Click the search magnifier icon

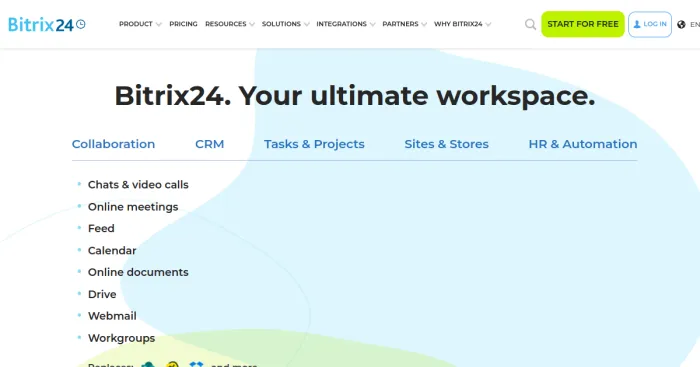(x=530, y=24)
